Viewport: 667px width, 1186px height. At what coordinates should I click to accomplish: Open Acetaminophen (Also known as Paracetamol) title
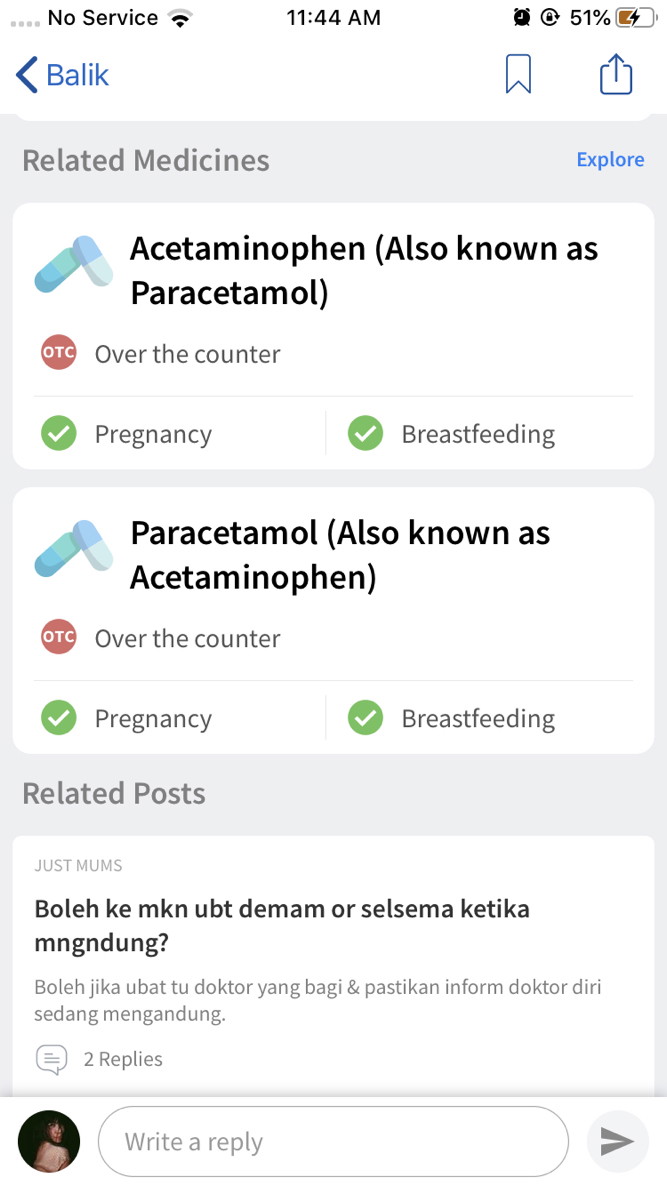(364, 271)
